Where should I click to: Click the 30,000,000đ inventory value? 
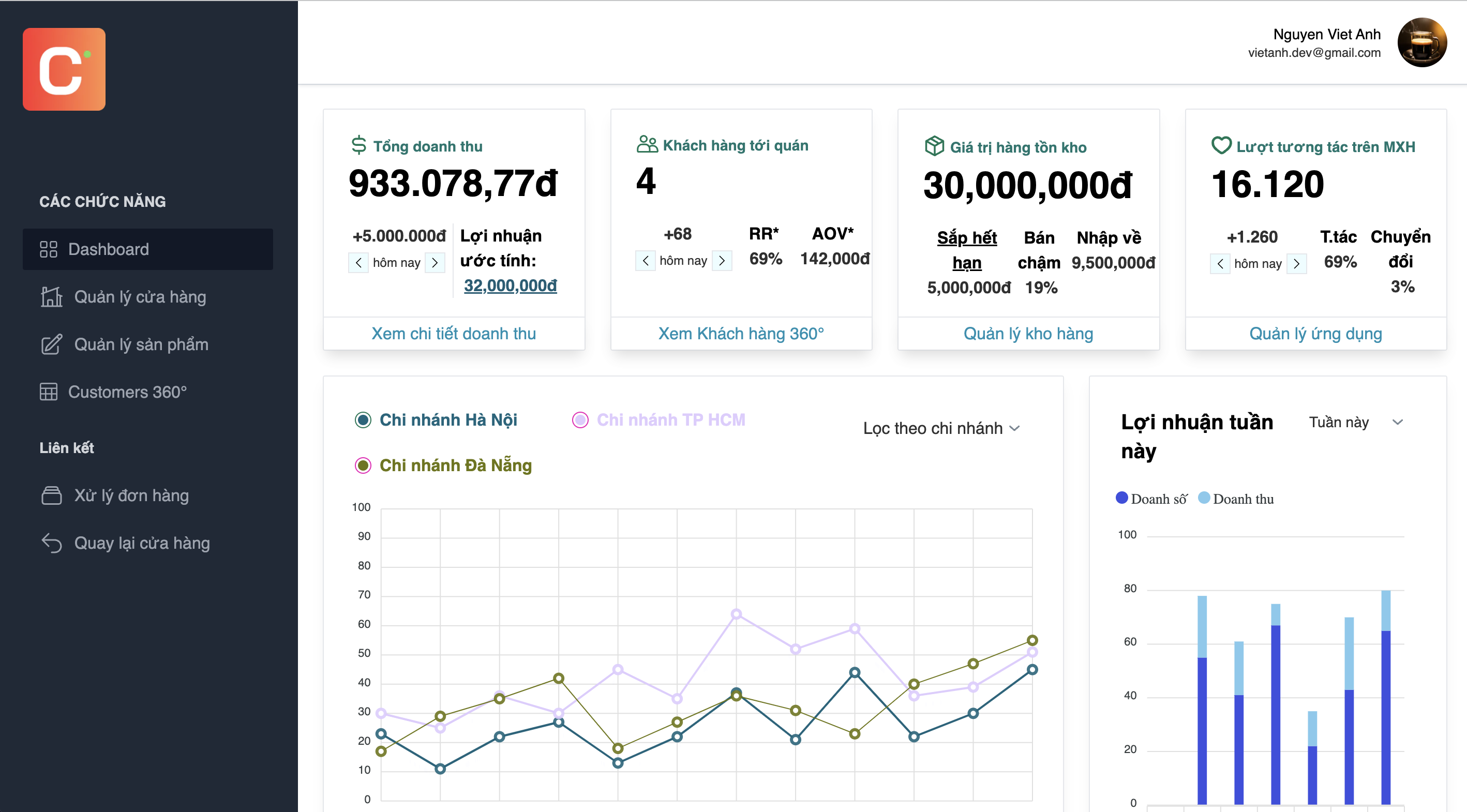click(x=1027, y=185)
